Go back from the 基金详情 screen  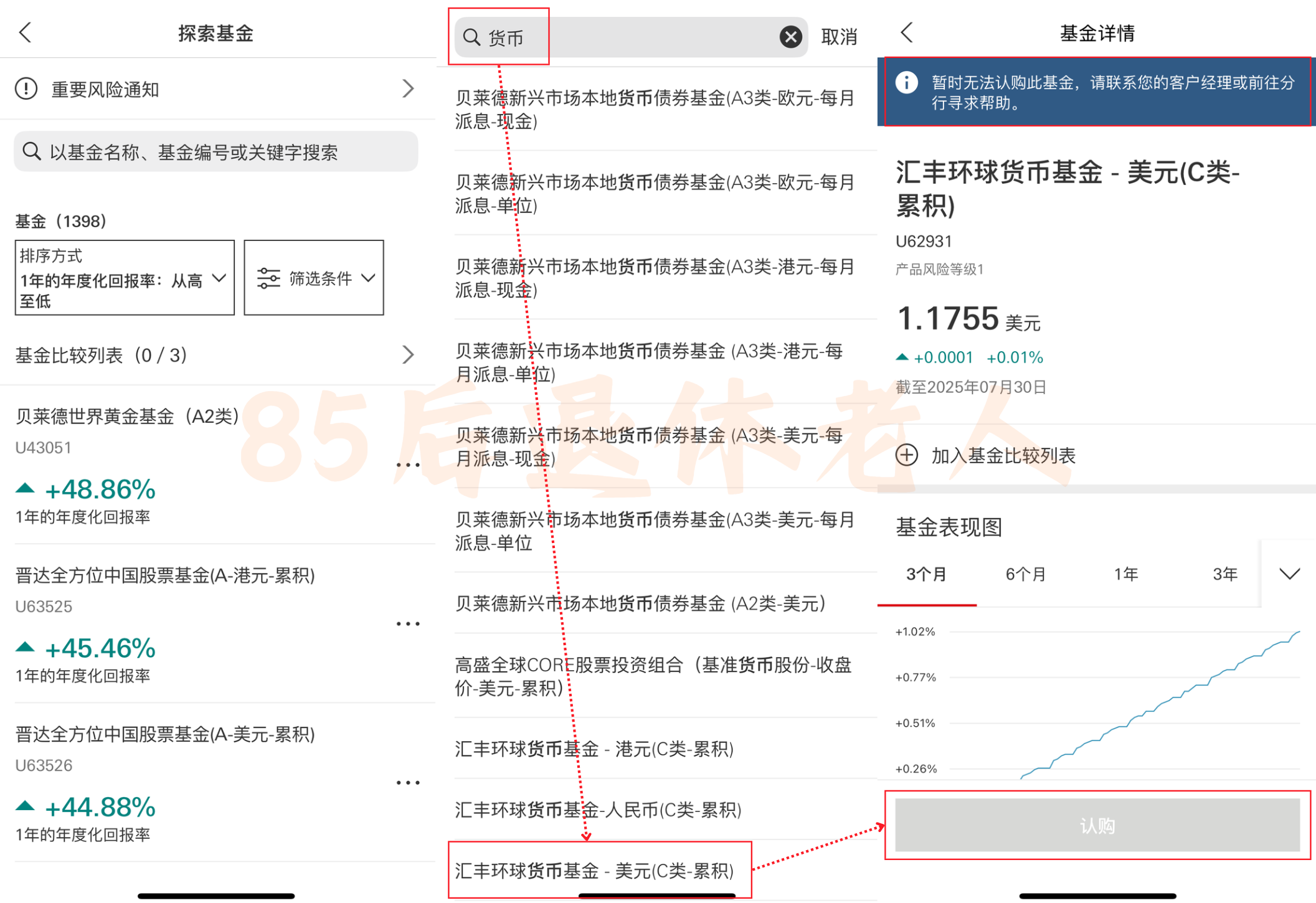tap(907, 32)
